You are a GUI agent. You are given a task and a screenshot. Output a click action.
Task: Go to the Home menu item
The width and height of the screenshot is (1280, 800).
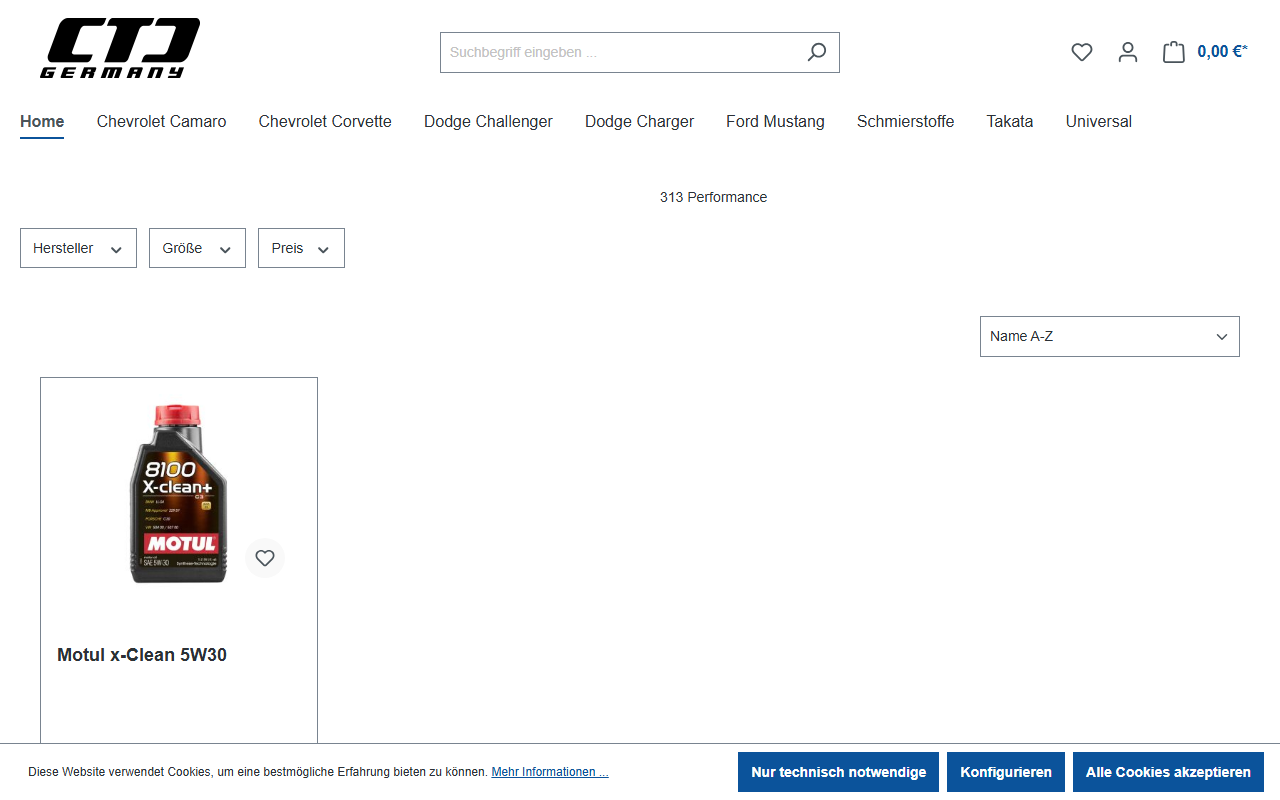tap(42, 122)
